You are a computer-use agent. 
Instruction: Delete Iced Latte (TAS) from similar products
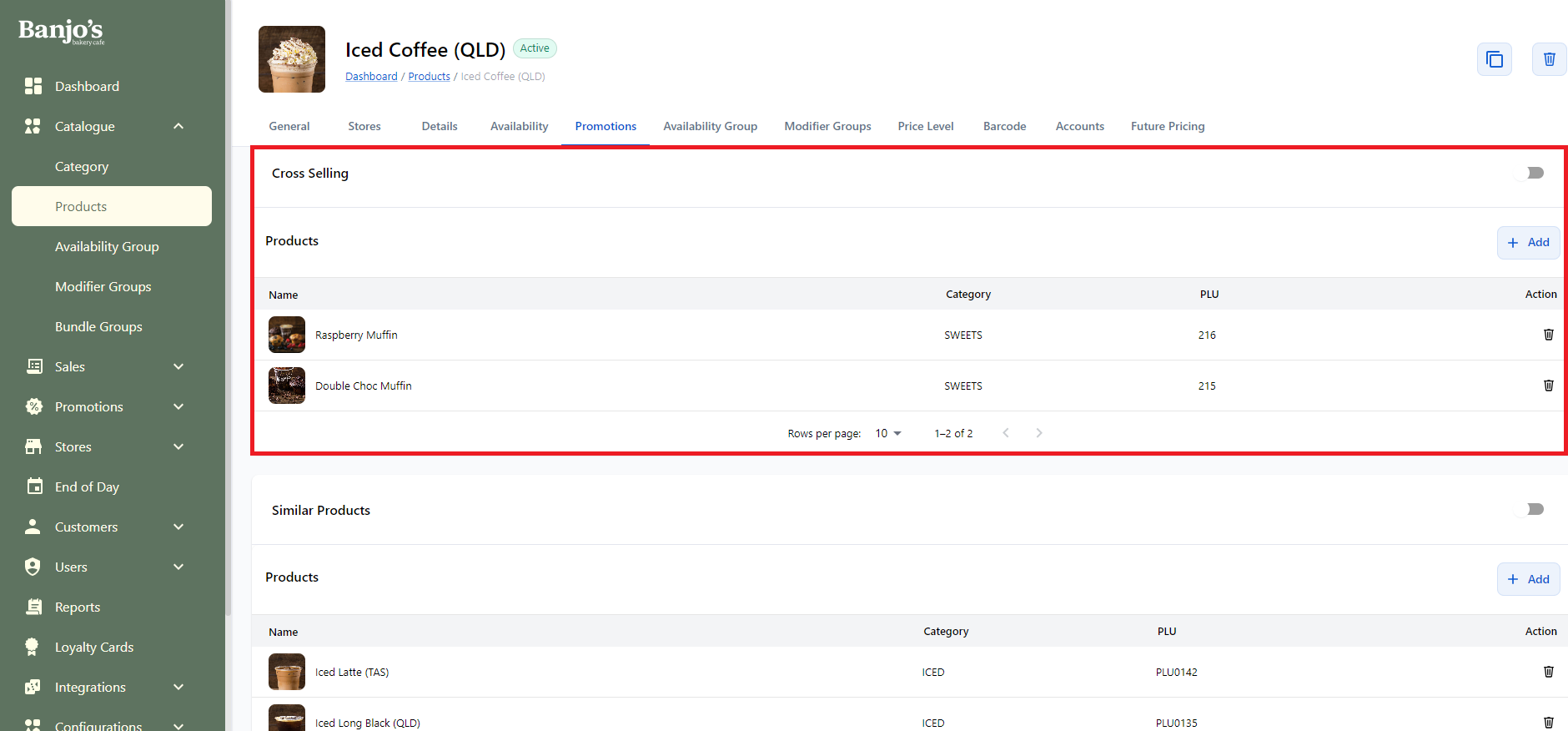pos(1548,672)
